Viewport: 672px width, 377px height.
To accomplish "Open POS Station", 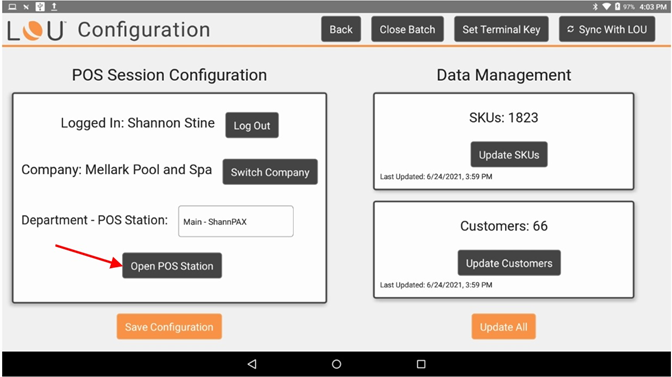I will [x=172, y=266].
